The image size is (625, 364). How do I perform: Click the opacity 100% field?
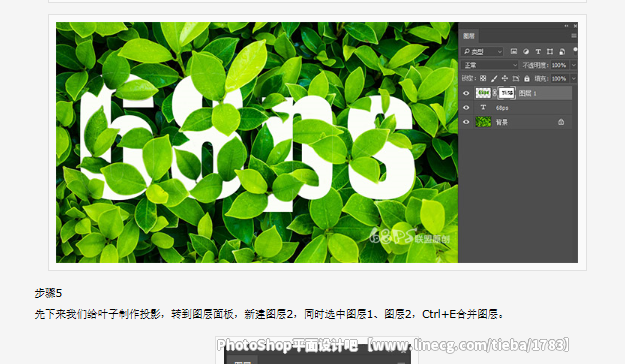tap(560, 65)
